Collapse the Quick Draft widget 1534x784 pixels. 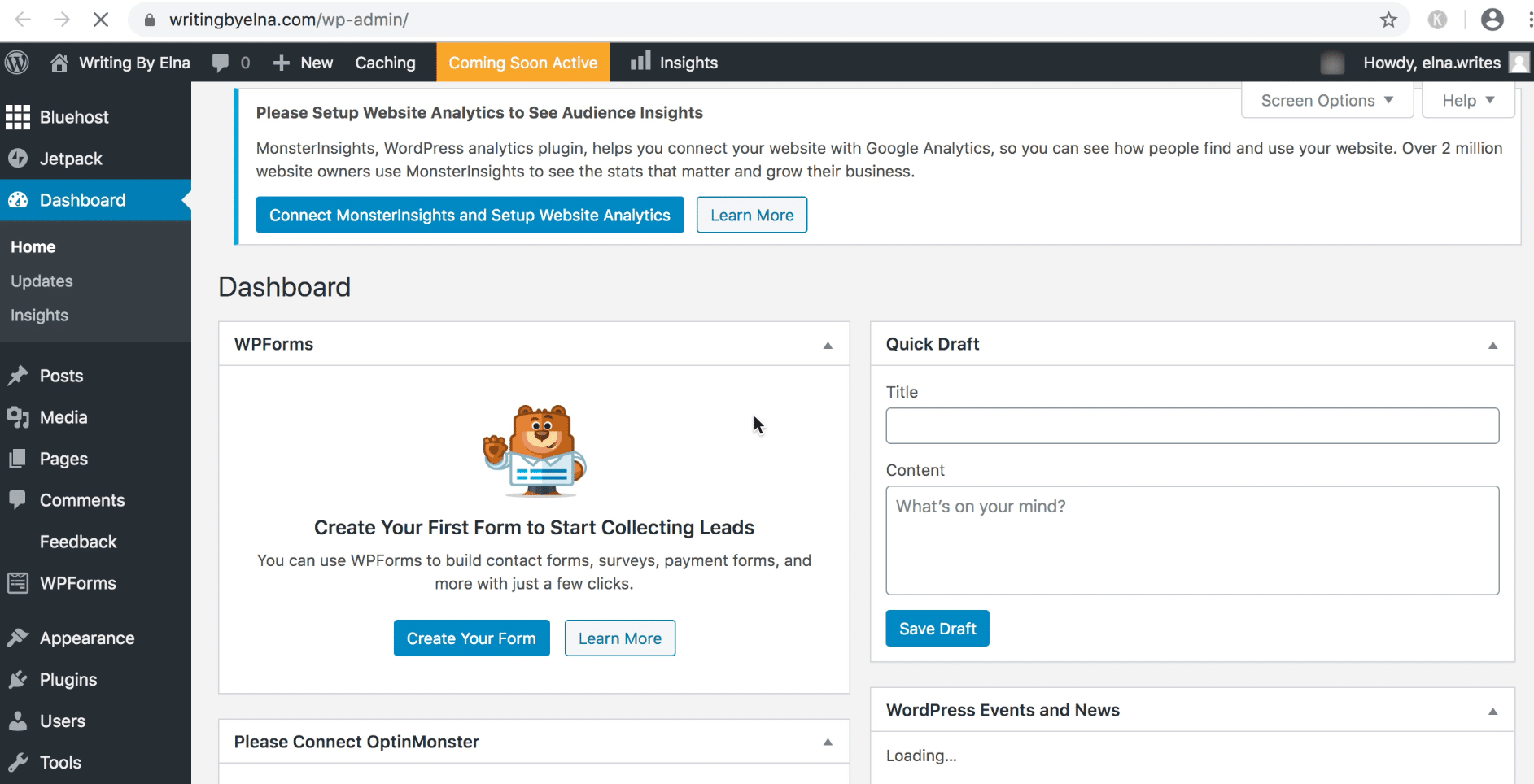tap(1492, 344)
